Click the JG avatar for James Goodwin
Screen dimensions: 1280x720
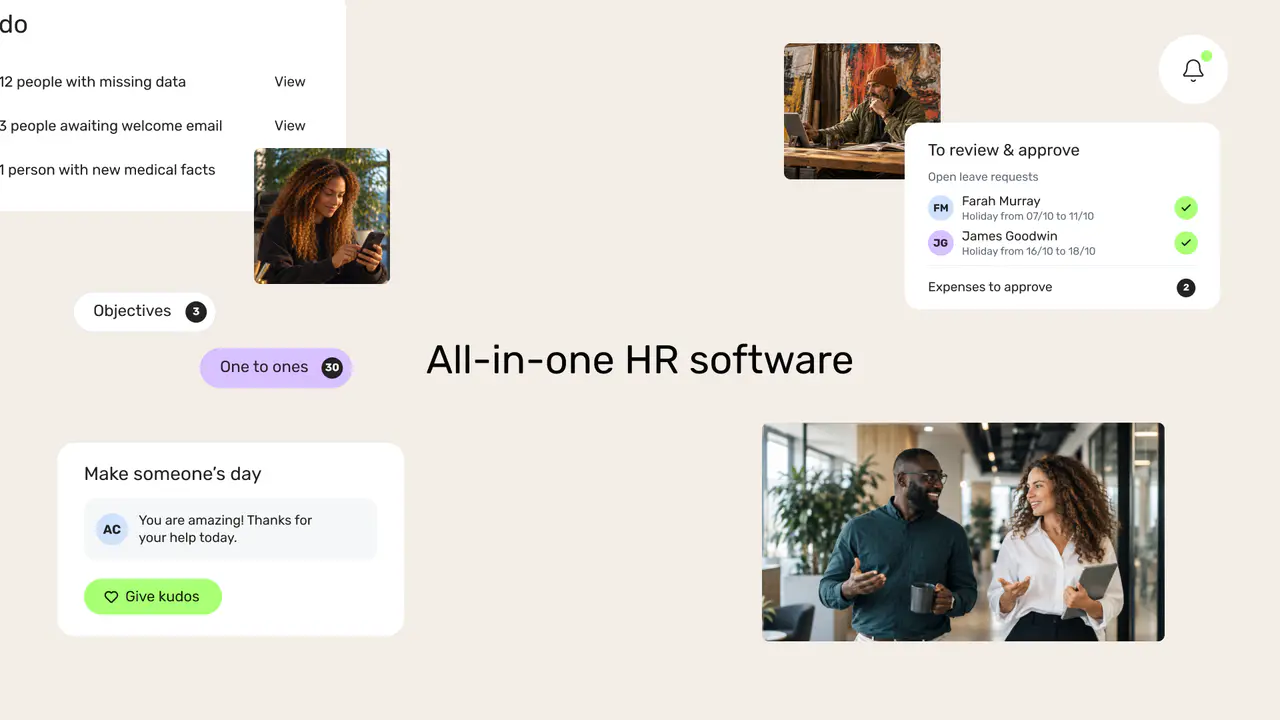tap(940, 243)
